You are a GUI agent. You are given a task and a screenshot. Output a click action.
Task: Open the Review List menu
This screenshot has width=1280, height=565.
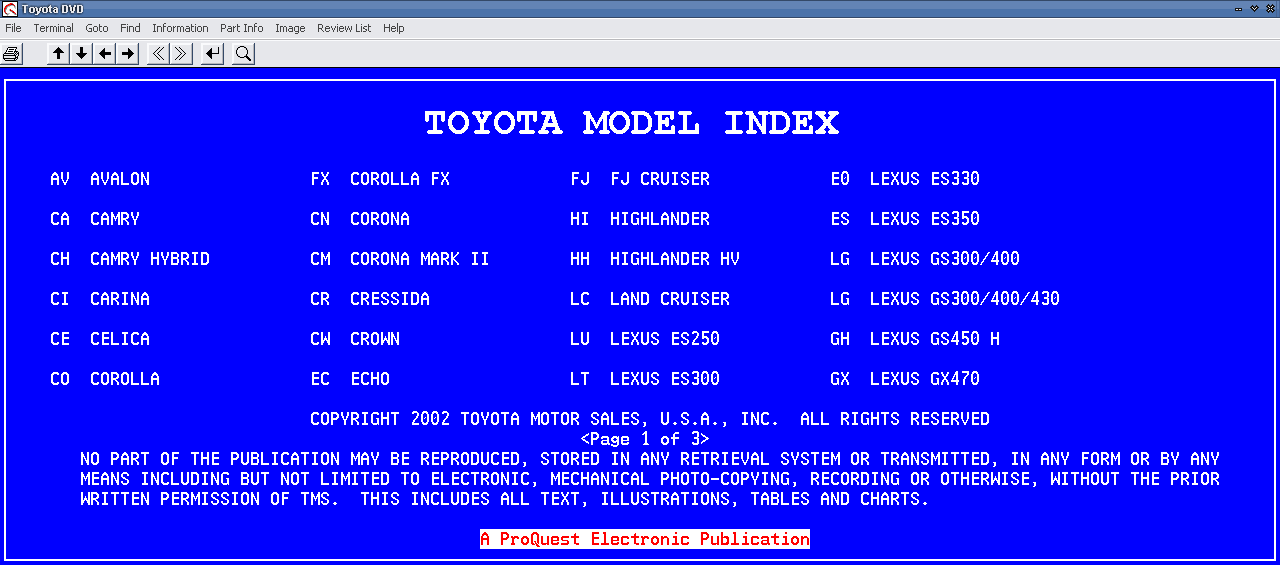pos(344,28)
